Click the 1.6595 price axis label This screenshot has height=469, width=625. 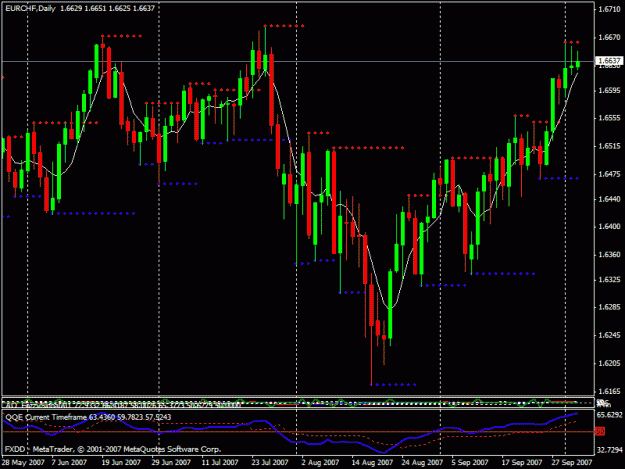[x=609, y=90]
